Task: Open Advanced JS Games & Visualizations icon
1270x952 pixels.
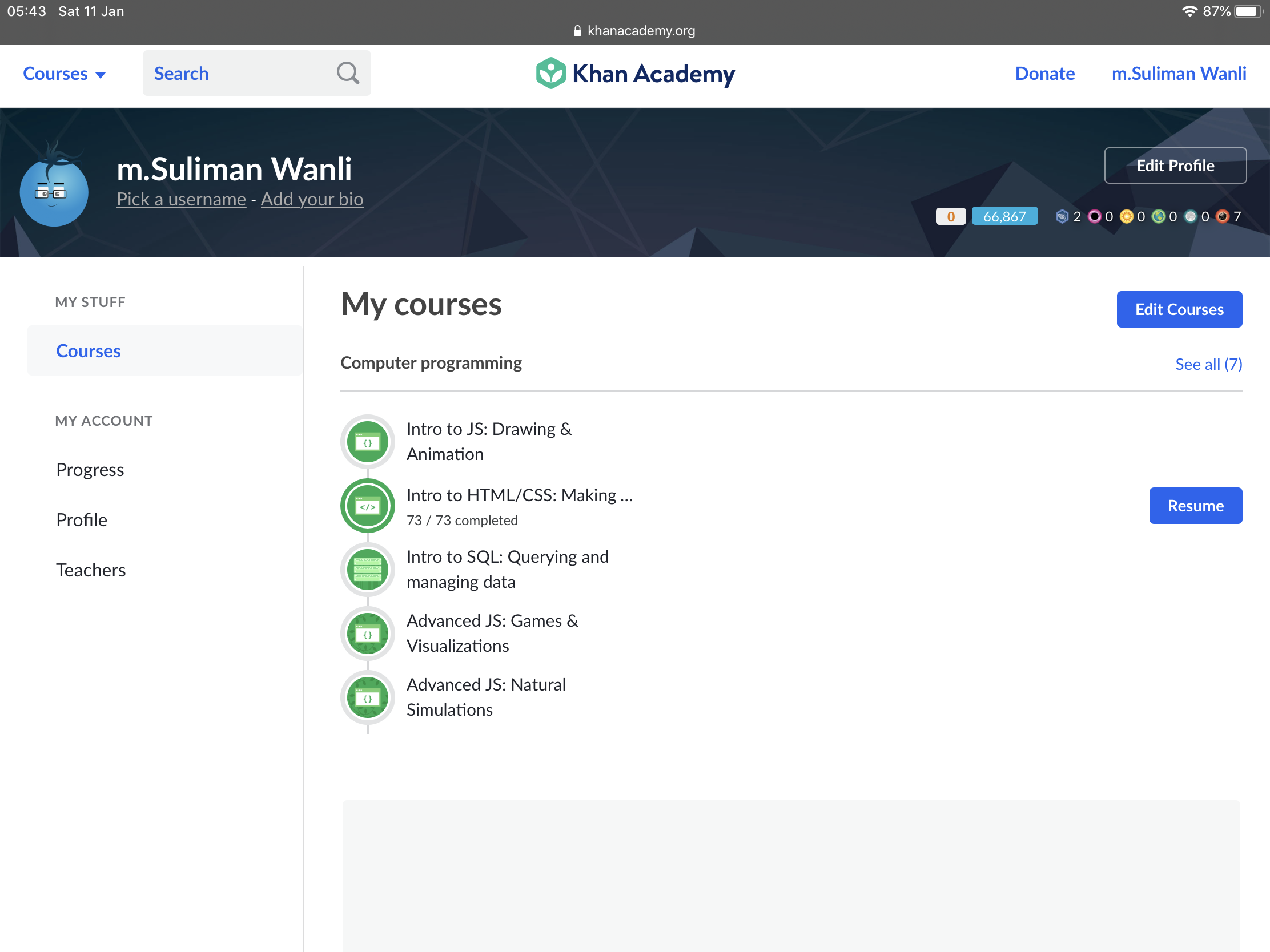Action: pyautogui.click(x=367, y=634)
